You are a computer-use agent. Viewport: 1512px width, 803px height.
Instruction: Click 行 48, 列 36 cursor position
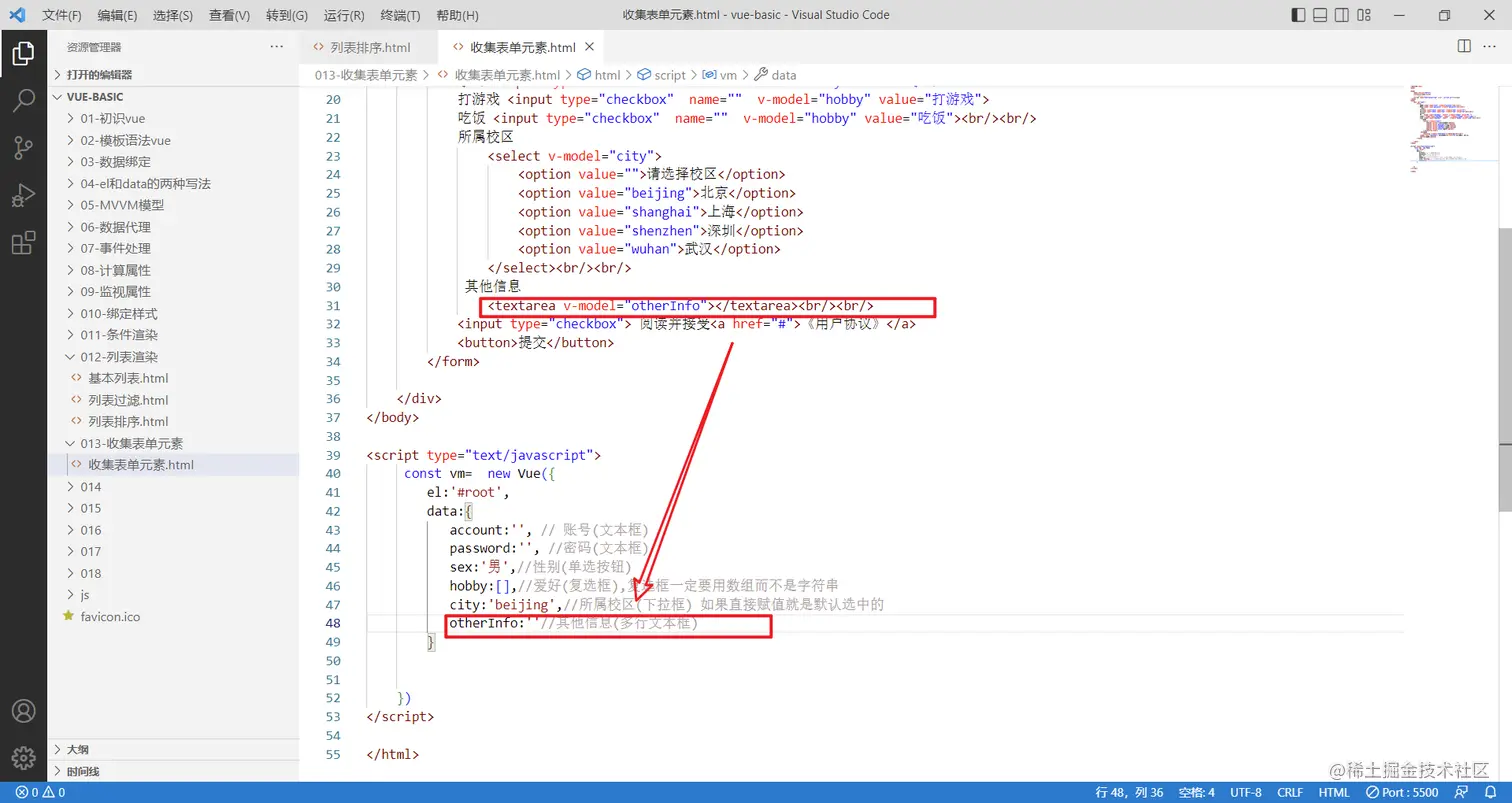[1129, 792]
